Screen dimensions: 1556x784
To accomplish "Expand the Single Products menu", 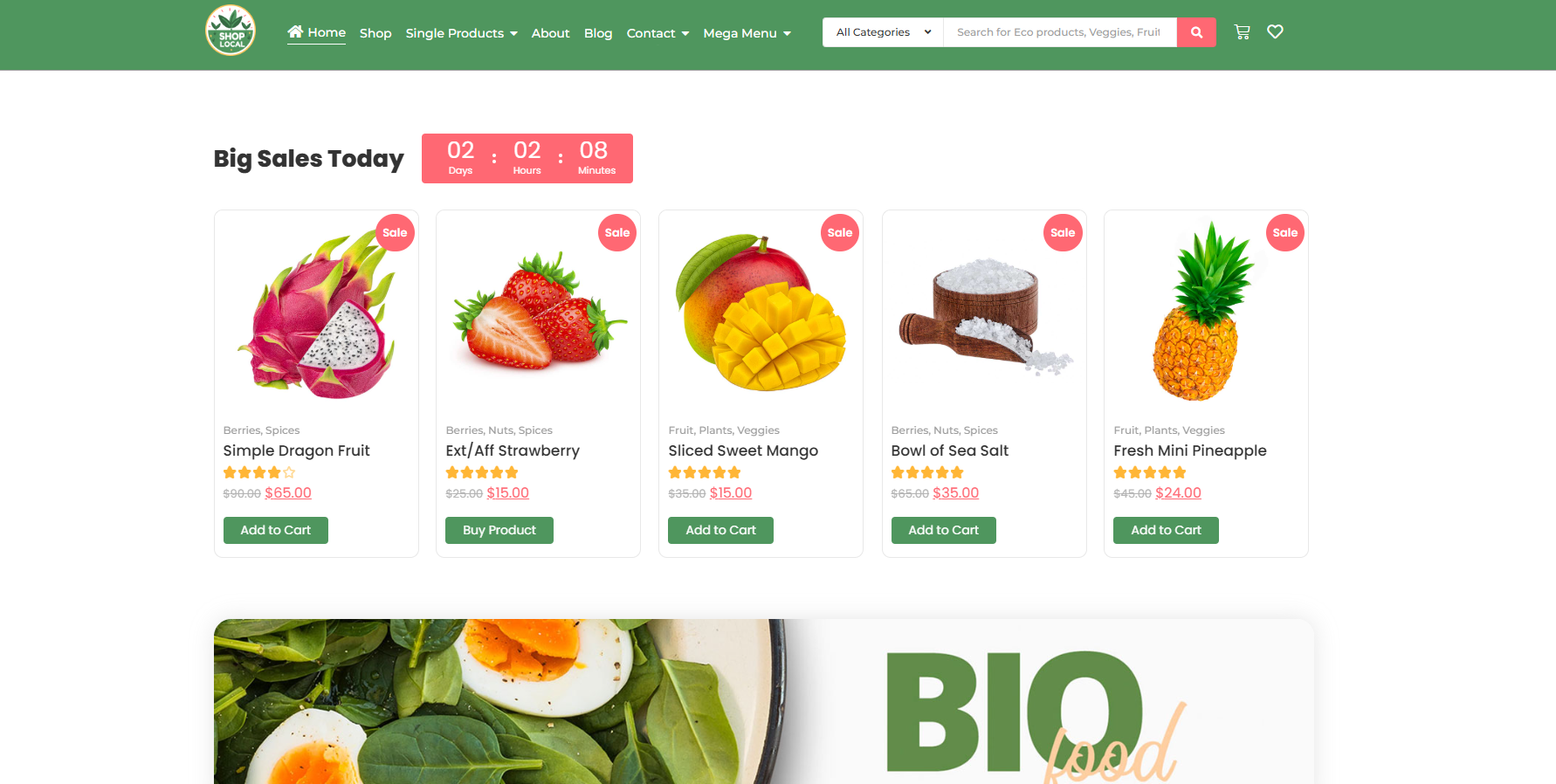I will (x=461, y=33).
